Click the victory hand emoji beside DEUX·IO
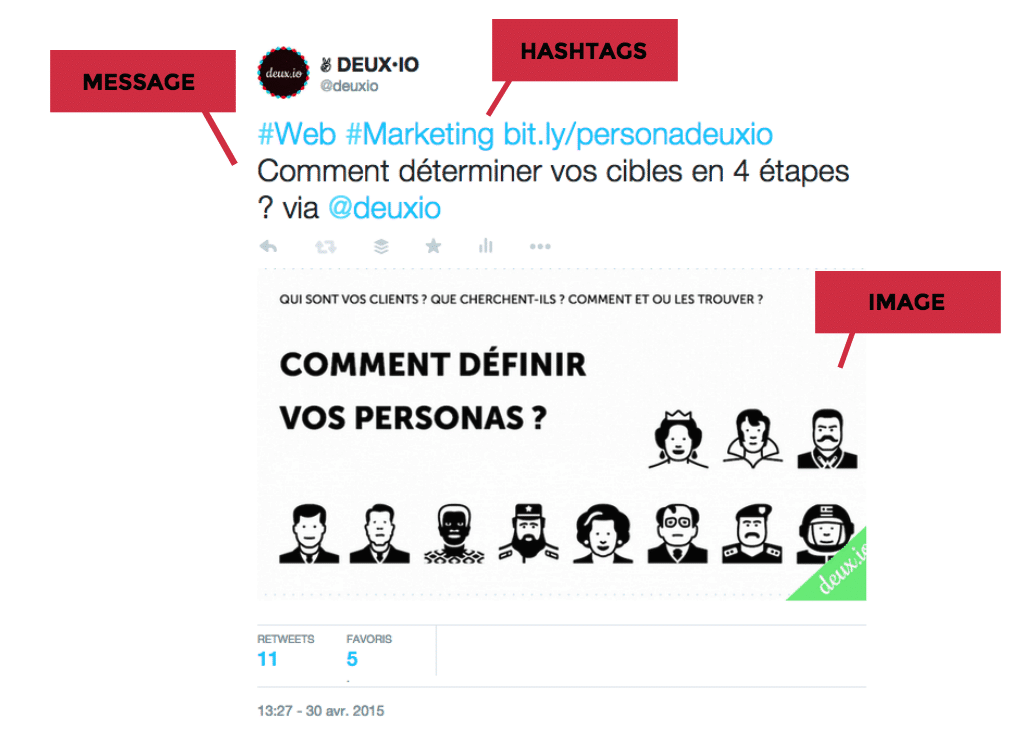This screenshot has height=737, width=1023. [326, 65]
